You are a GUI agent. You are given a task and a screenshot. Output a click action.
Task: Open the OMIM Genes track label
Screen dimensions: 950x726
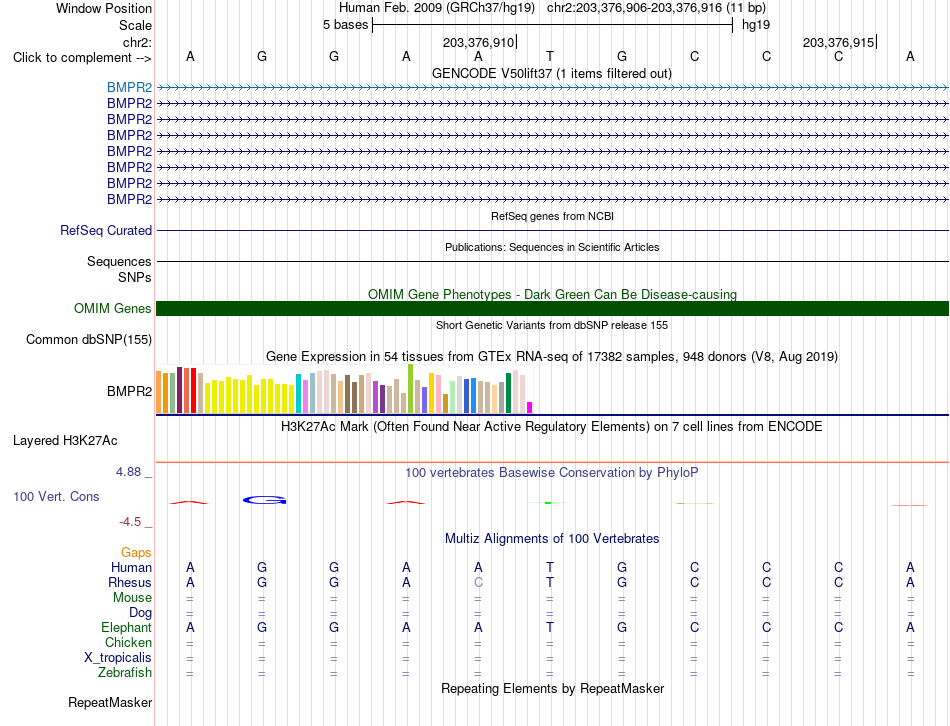pyautogui.click(x=113, y=308)
